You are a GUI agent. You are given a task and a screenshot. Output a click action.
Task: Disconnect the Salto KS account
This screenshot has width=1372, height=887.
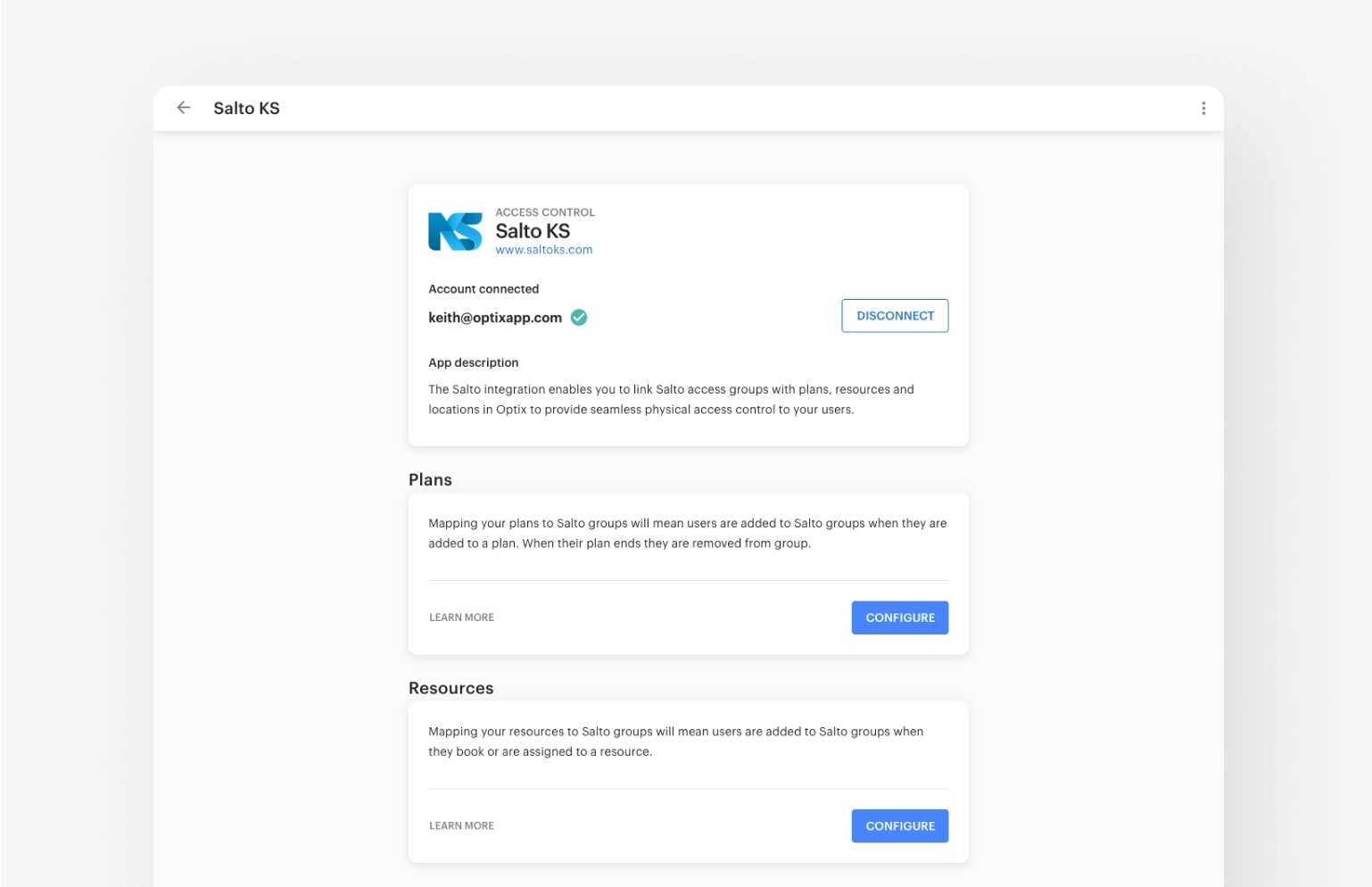point(895,316)
